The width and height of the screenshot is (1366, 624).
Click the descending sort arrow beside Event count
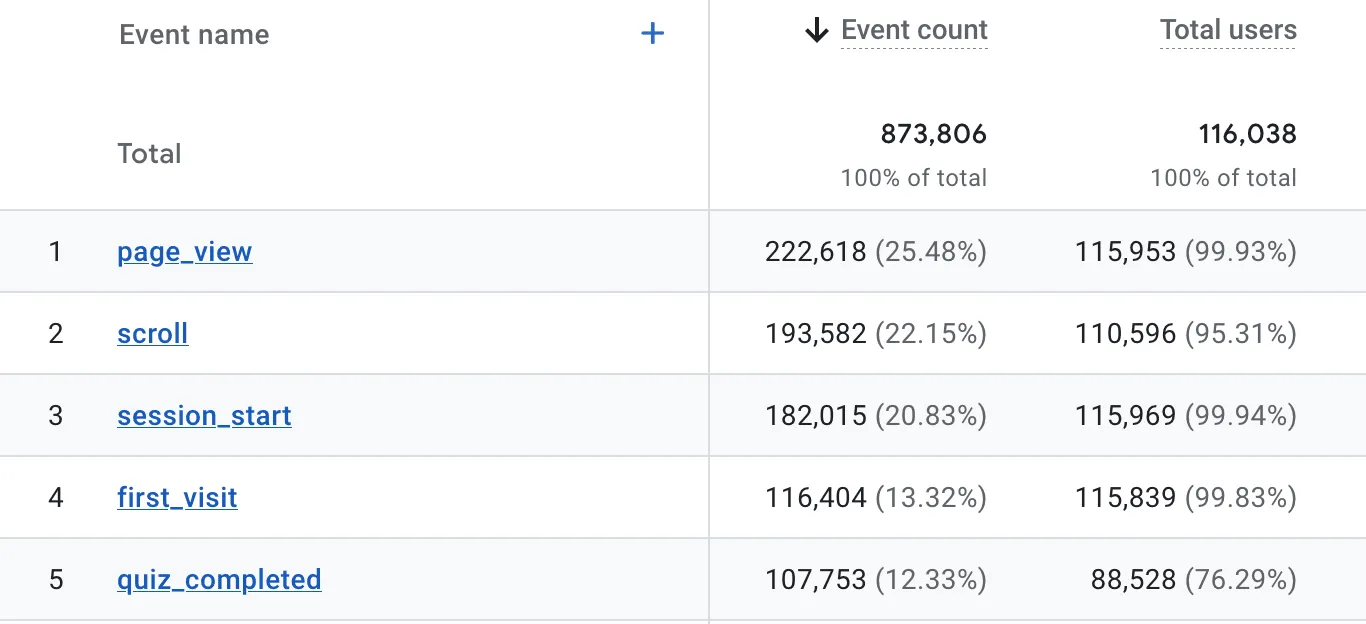(x=817, y=32)
